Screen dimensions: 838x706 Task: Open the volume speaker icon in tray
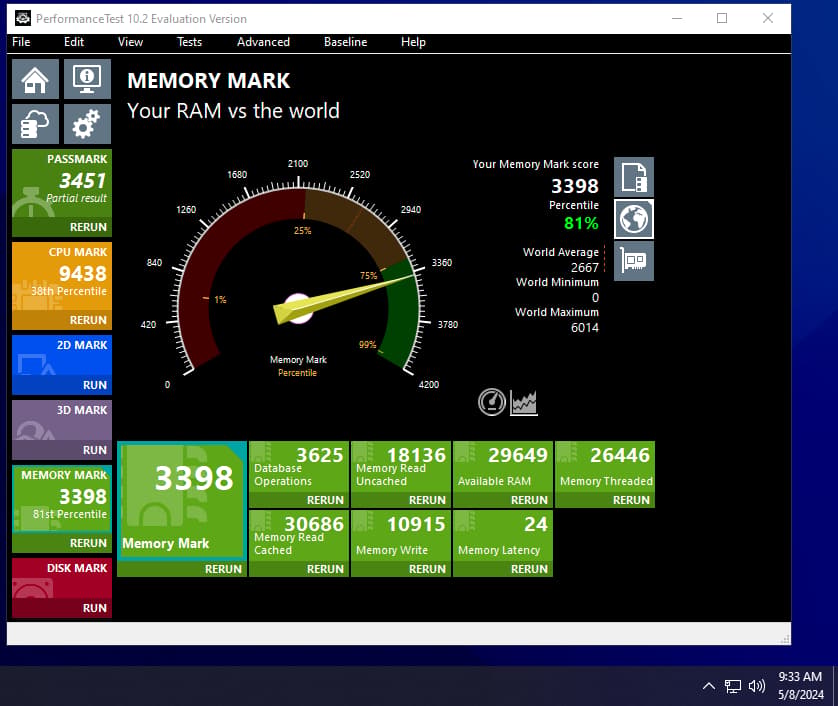[x=757, y=686]
